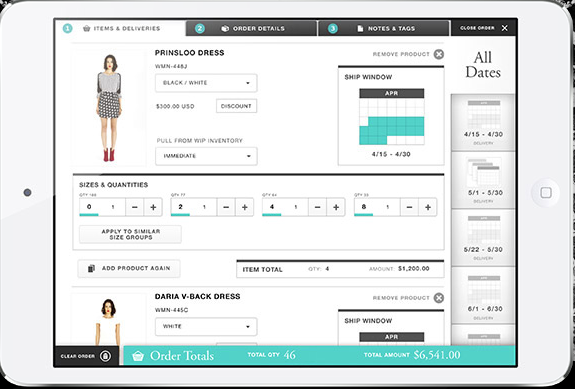Increase quantity for size 0
This screenshot has height=389, width=575.
click(153, 207)
